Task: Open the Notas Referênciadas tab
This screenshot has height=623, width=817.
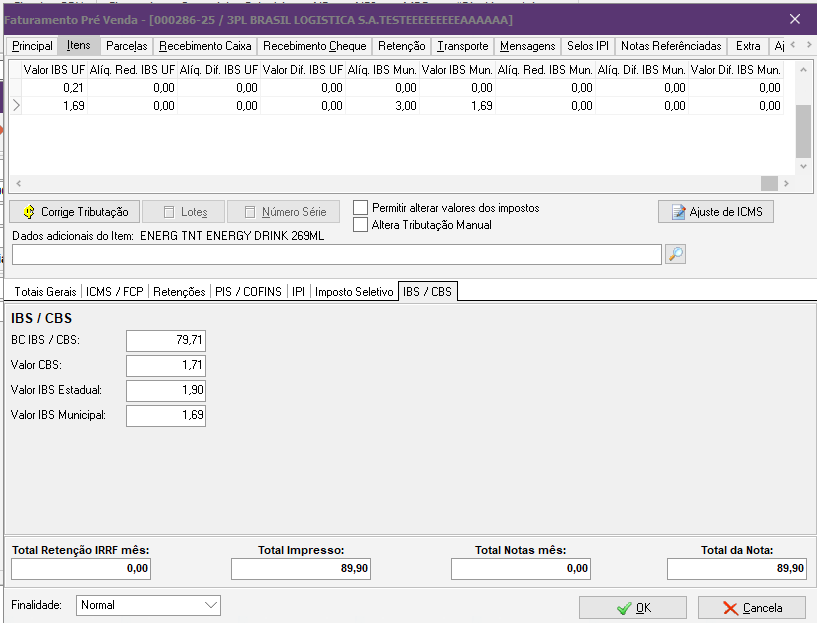Action: pyautogui.click(x=671, y=46)
